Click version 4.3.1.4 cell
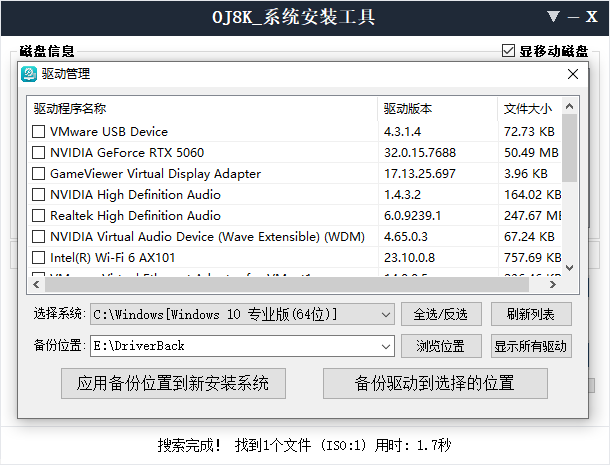This screenshot has width=610, height=465. (403, 132)
